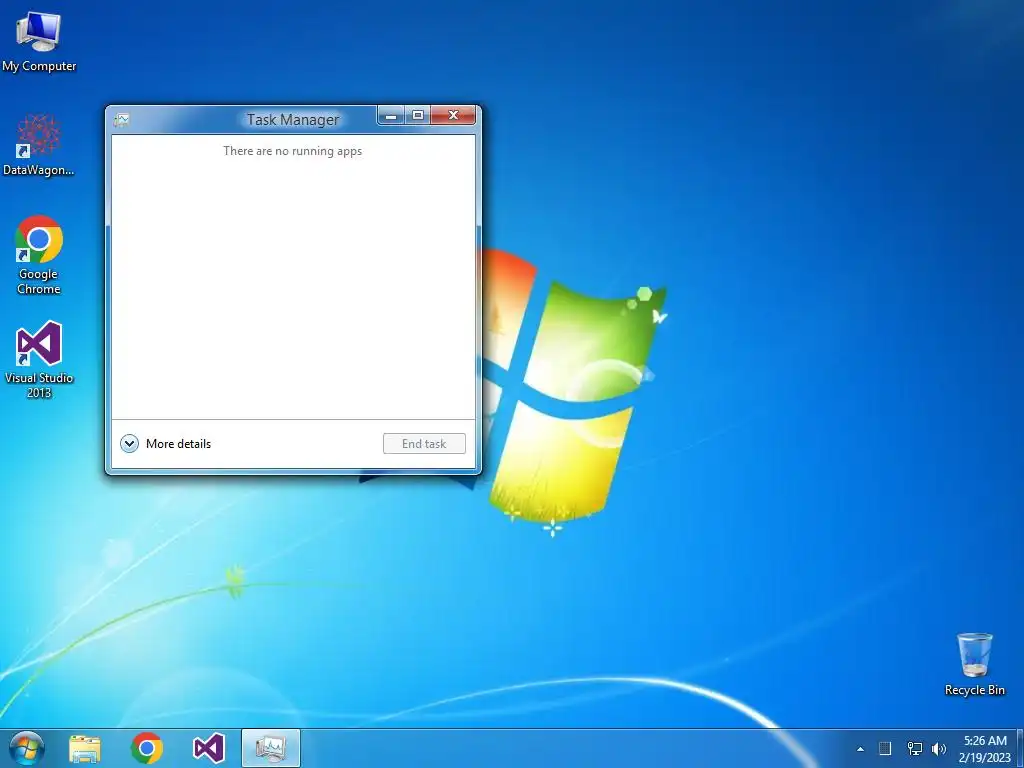Screen dimensions: 1024x768
Task: Select the Visual Studio 2013 desktop shortcut
Action: pos(39,359)
